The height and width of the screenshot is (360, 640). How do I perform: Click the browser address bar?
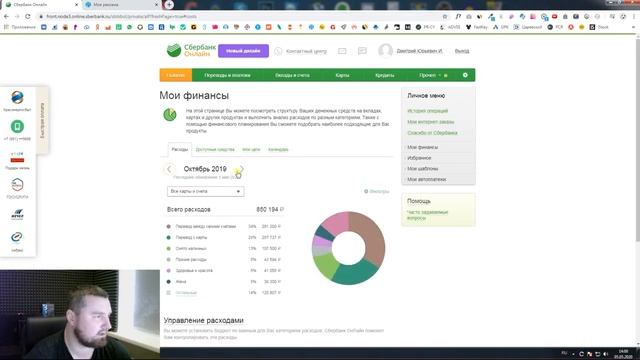[241, 16]
